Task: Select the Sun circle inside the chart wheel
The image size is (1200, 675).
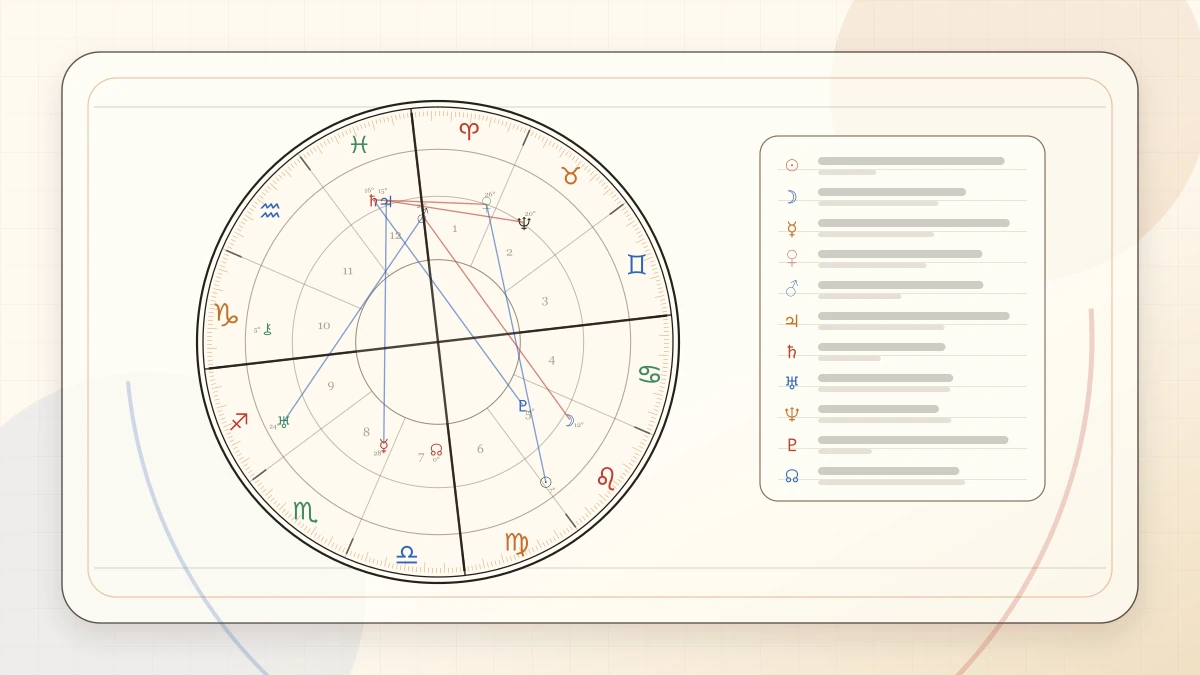Action: point(546,482)
